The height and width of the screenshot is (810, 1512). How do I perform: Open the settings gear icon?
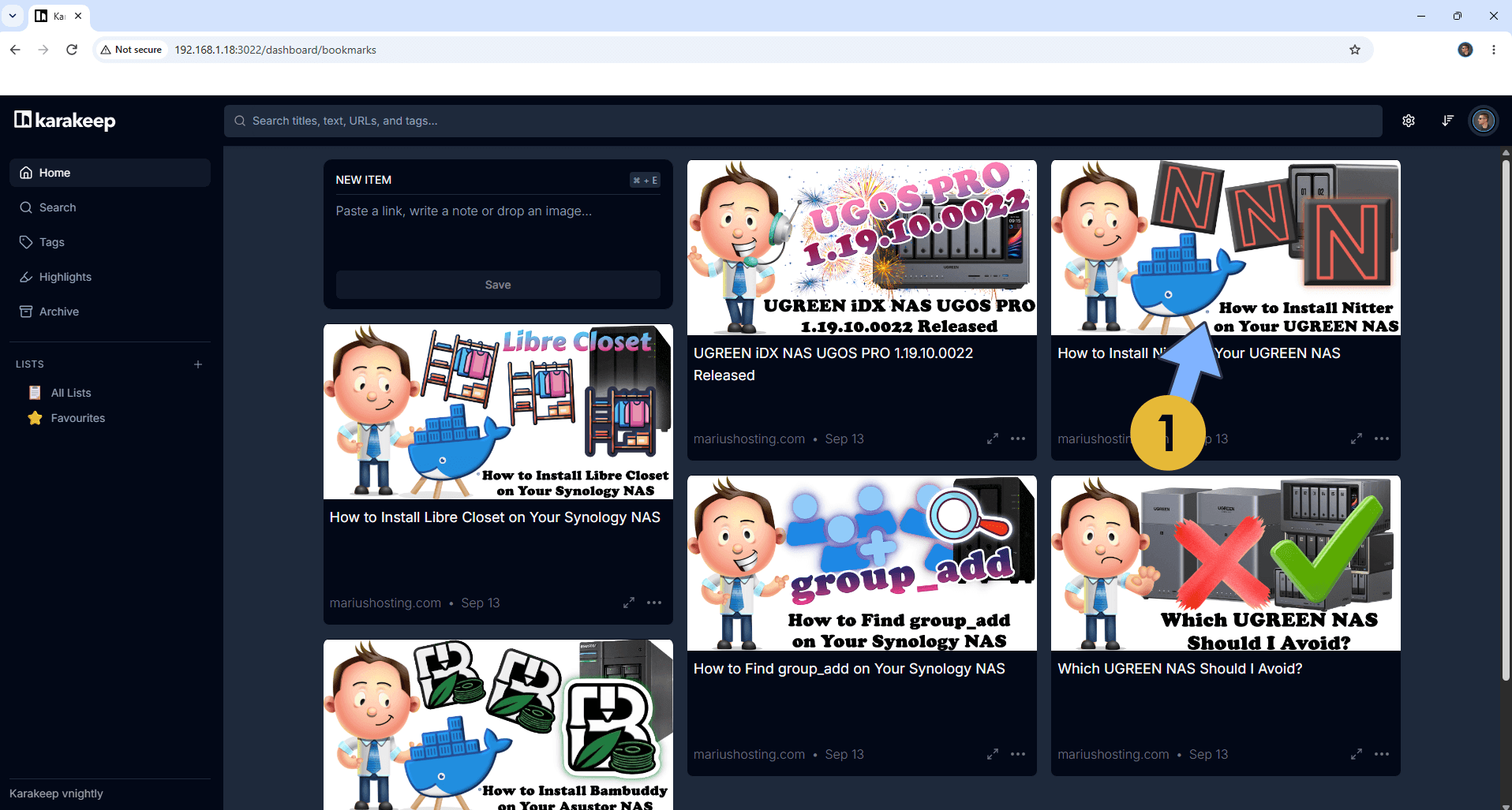coord(1409,121)
